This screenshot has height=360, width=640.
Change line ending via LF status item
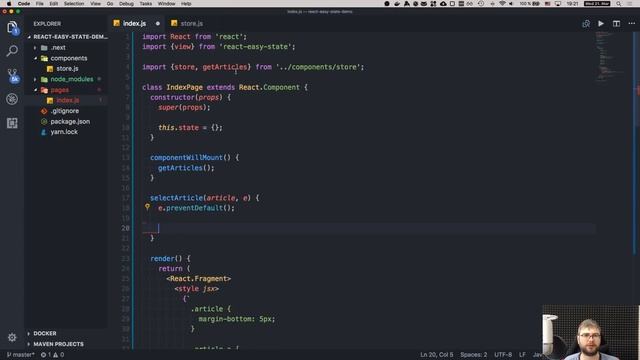click(522, 355)
